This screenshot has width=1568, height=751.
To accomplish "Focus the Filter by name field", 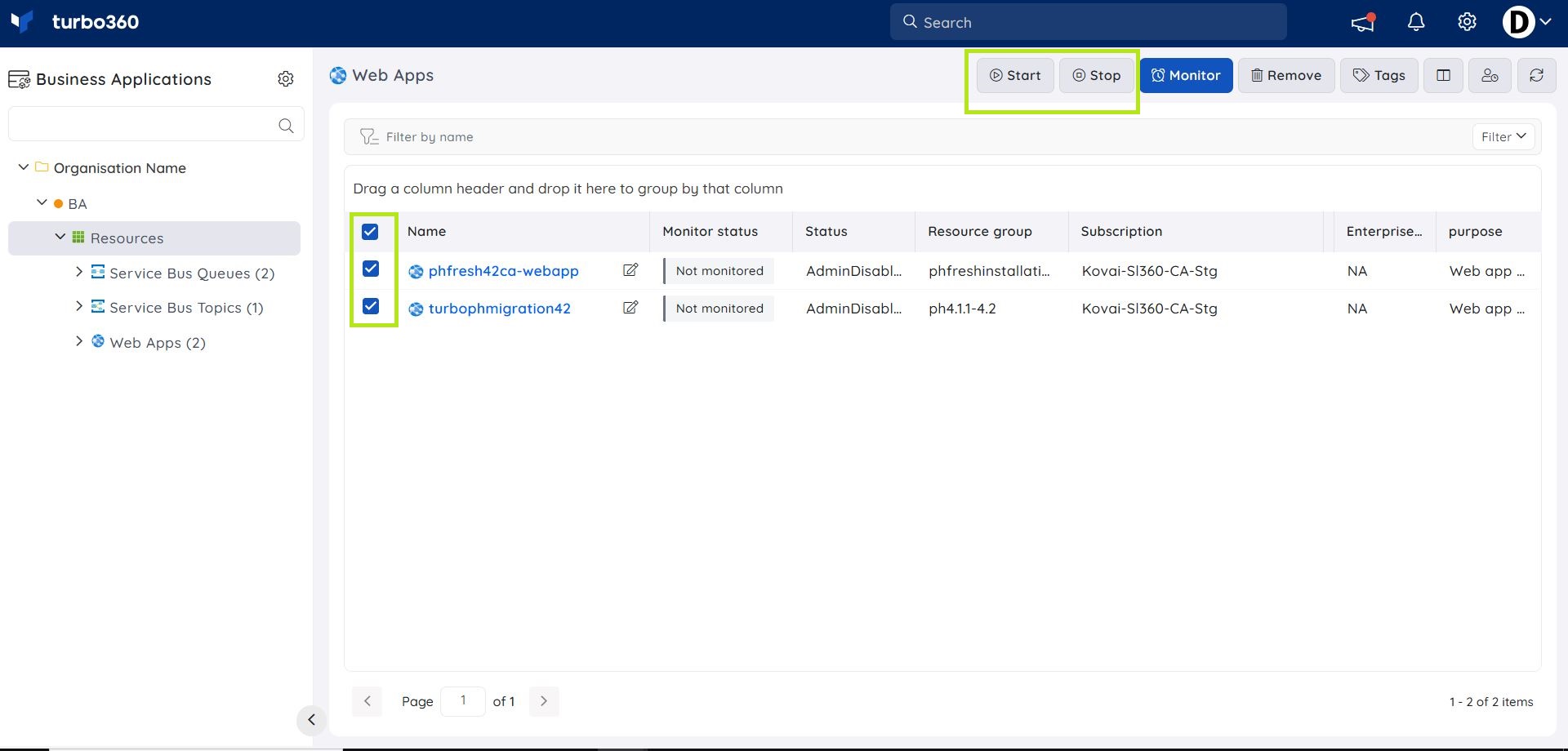I will point(906,137).
